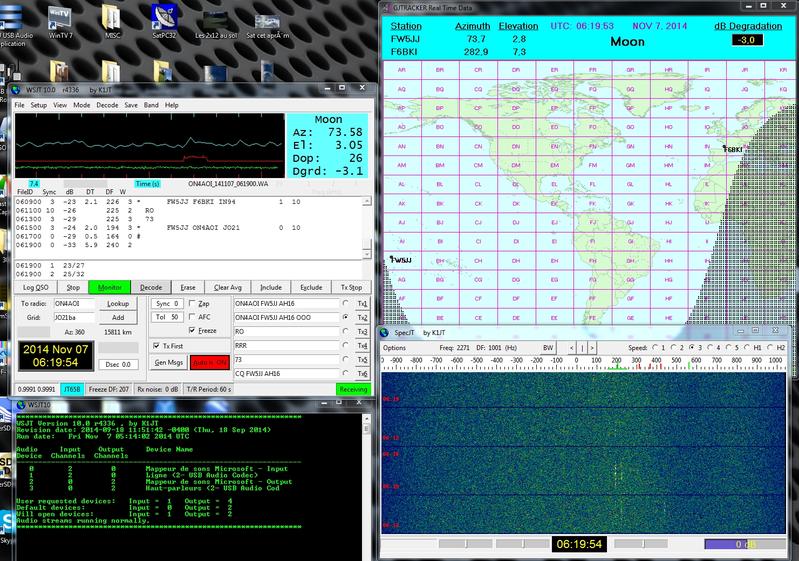Enable the AFC checkbox

pos(192,316)
